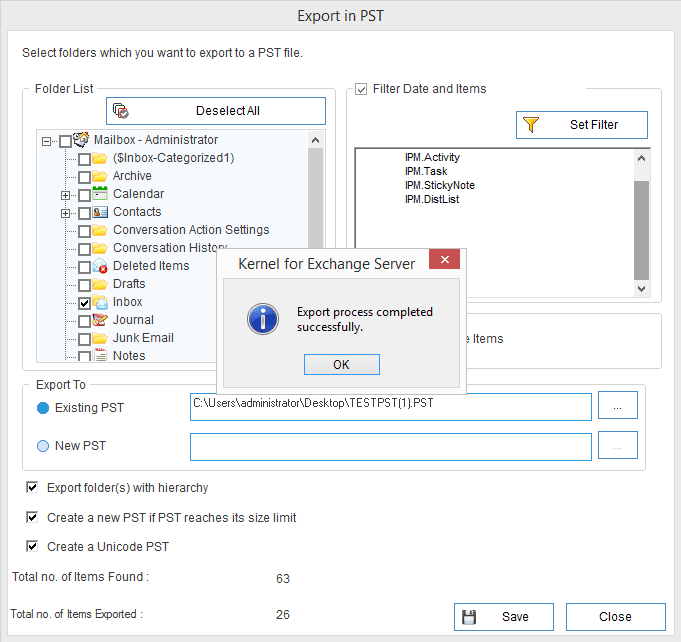The width and height of the screenshot is (681, 642).
Task: Select the IPM.DistList filter item
Action: click(432, 199)
